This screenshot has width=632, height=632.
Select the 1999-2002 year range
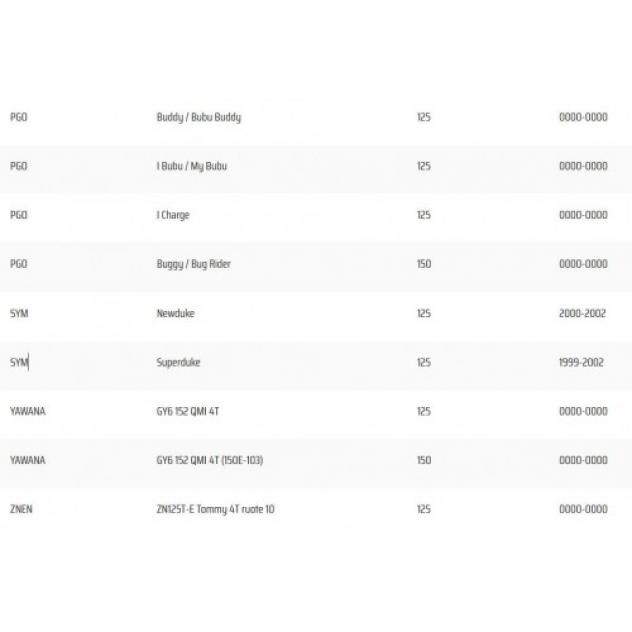pyautogui.click(x=581, y=362)
